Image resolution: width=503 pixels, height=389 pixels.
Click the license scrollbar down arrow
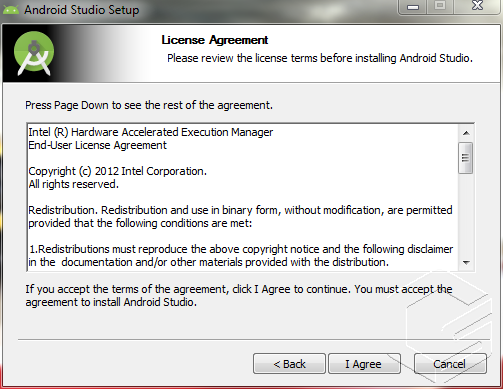466,263
